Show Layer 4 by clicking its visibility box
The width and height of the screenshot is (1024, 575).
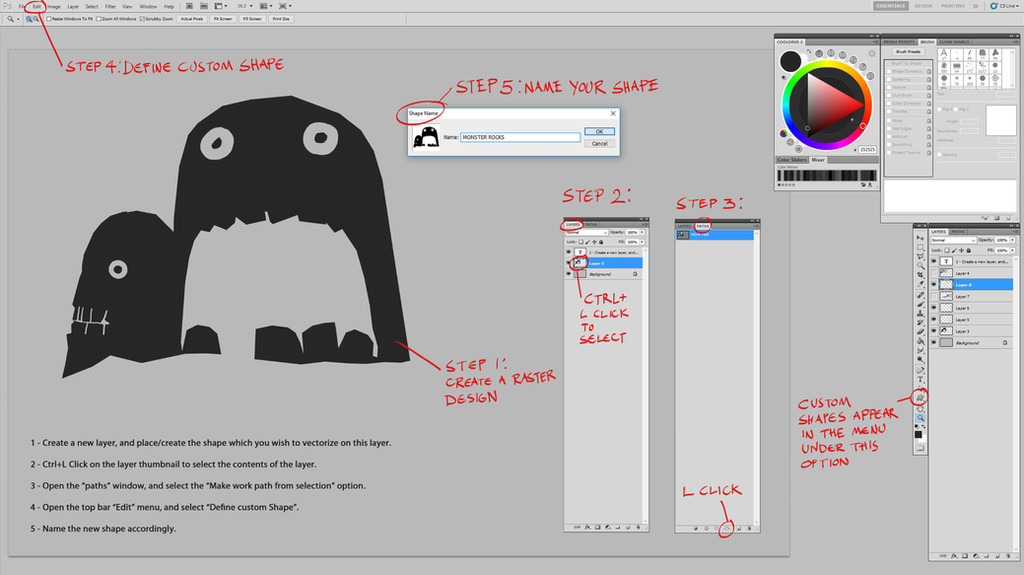pyautogui.click(x=934, y=272)
